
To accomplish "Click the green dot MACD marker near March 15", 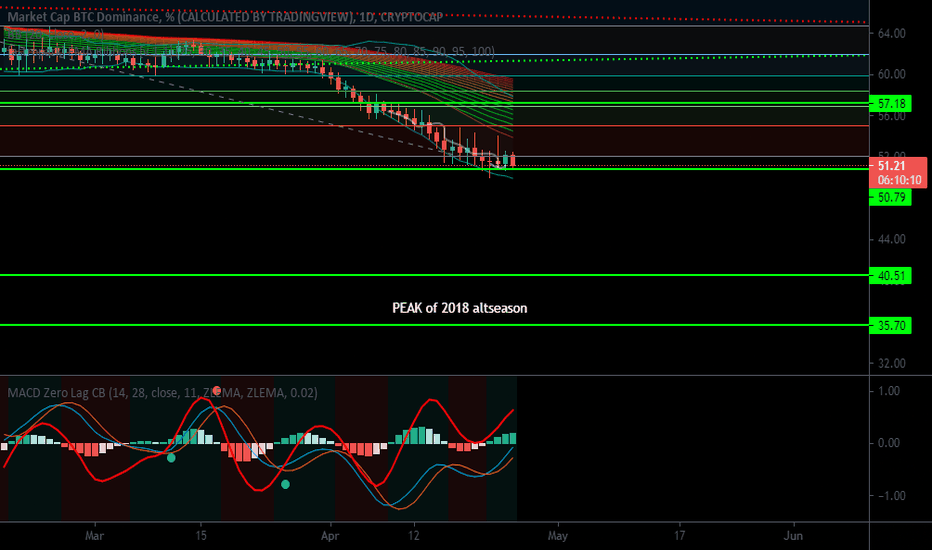I will pos(171,458).
